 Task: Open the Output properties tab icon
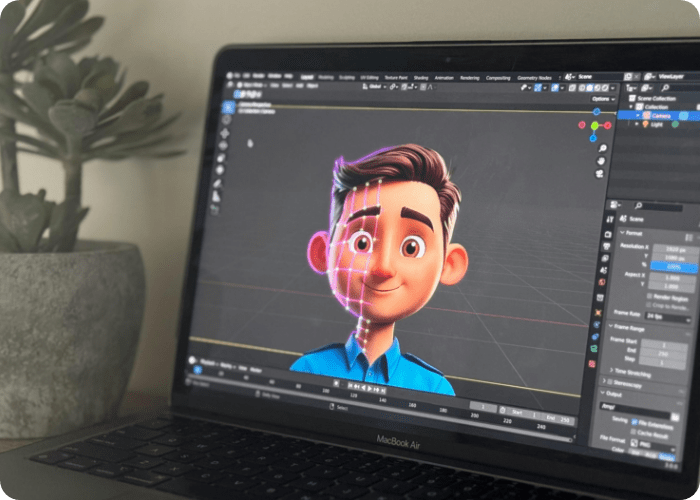[607, 246]
